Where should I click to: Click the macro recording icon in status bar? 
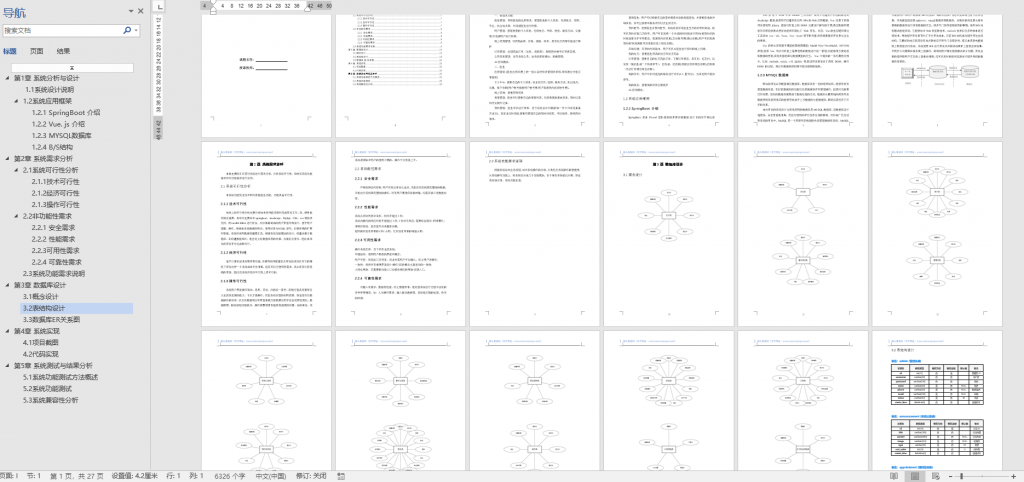pos(341,476)
